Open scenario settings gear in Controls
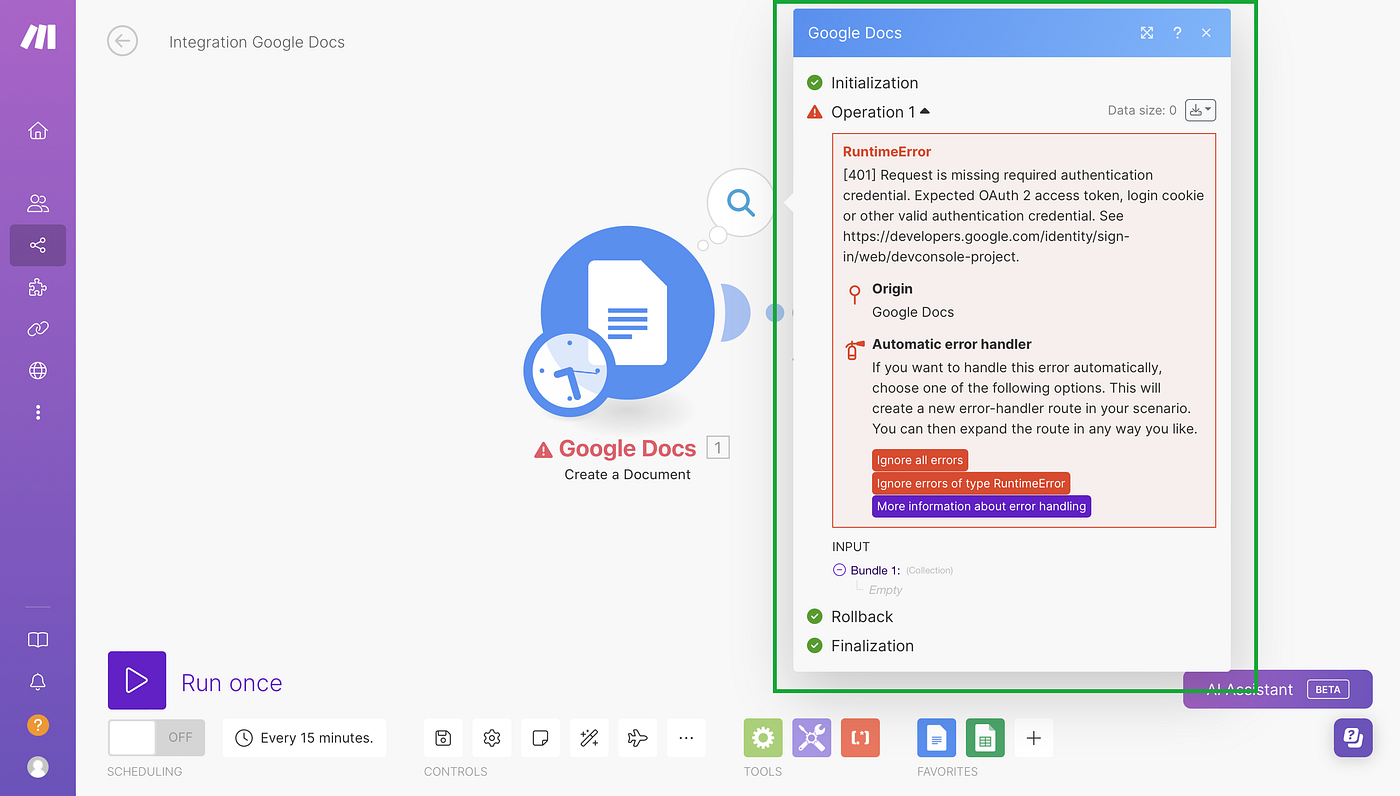 pyautogui.click(x=492, y=738)
